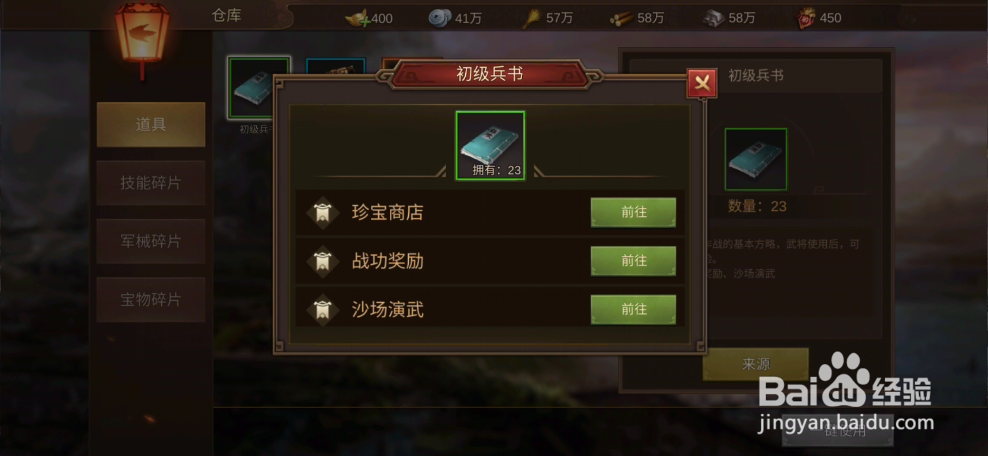Open the 宝物碎片 tab

click(x=151, y=300)
